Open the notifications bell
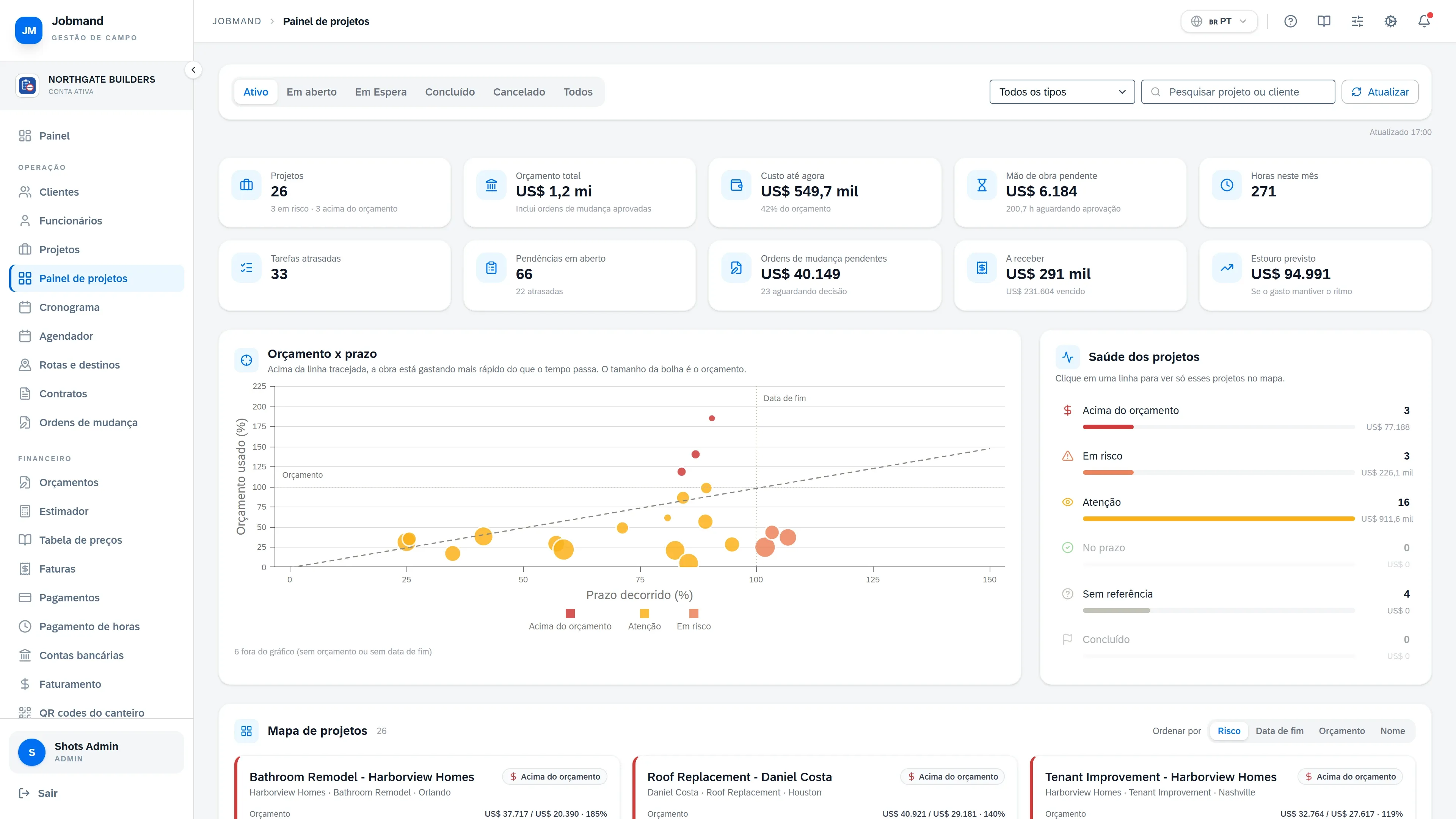This screenshot has width=1456, height=819. tap(1424, 22)
